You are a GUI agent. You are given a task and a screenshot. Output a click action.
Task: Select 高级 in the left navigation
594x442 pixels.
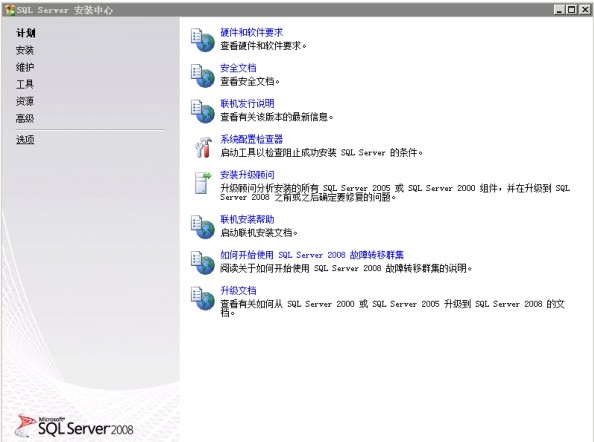coord(25,118)
